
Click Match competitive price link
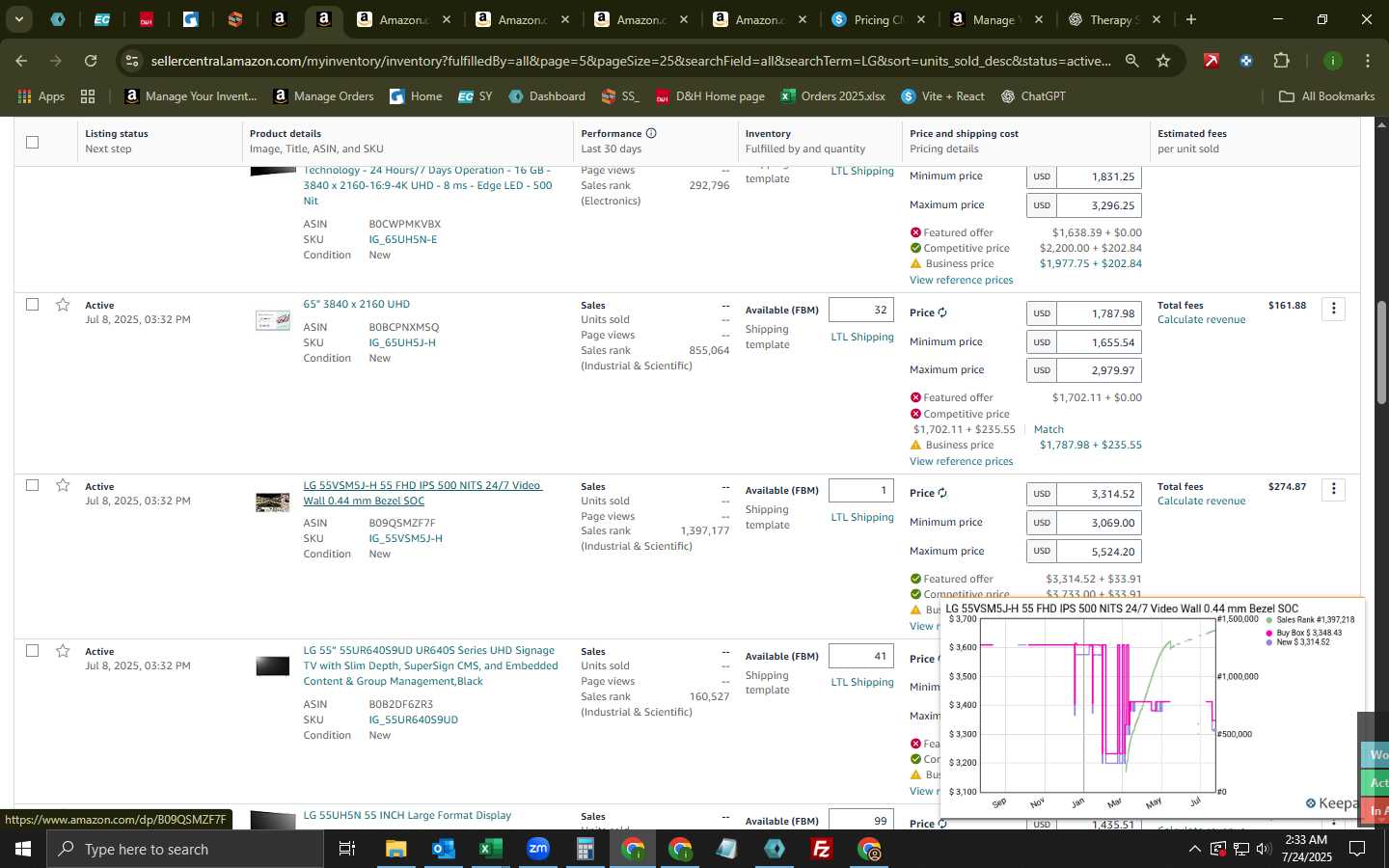(1049, 429)
